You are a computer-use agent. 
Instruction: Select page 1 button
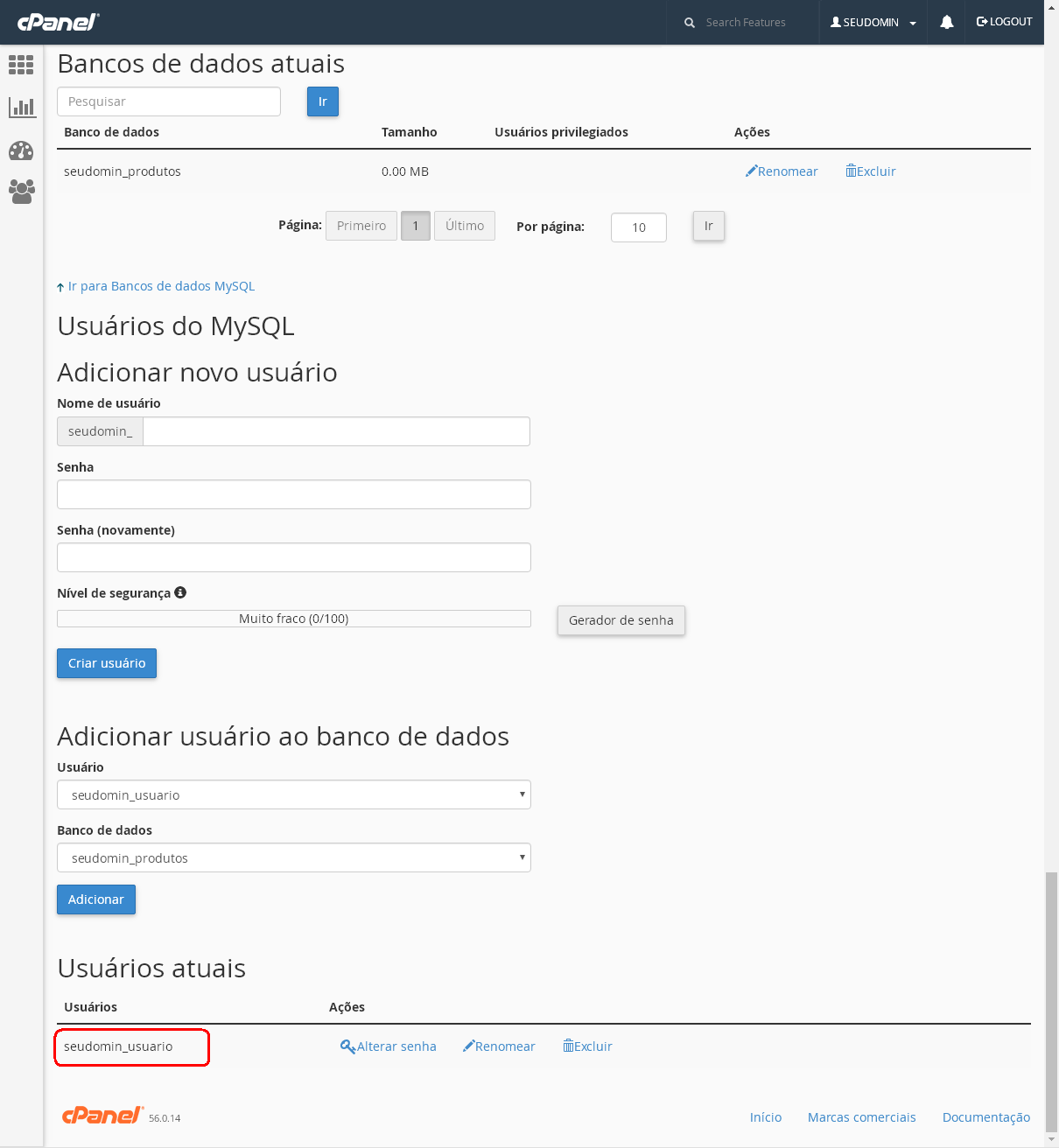tap(416, 226)
